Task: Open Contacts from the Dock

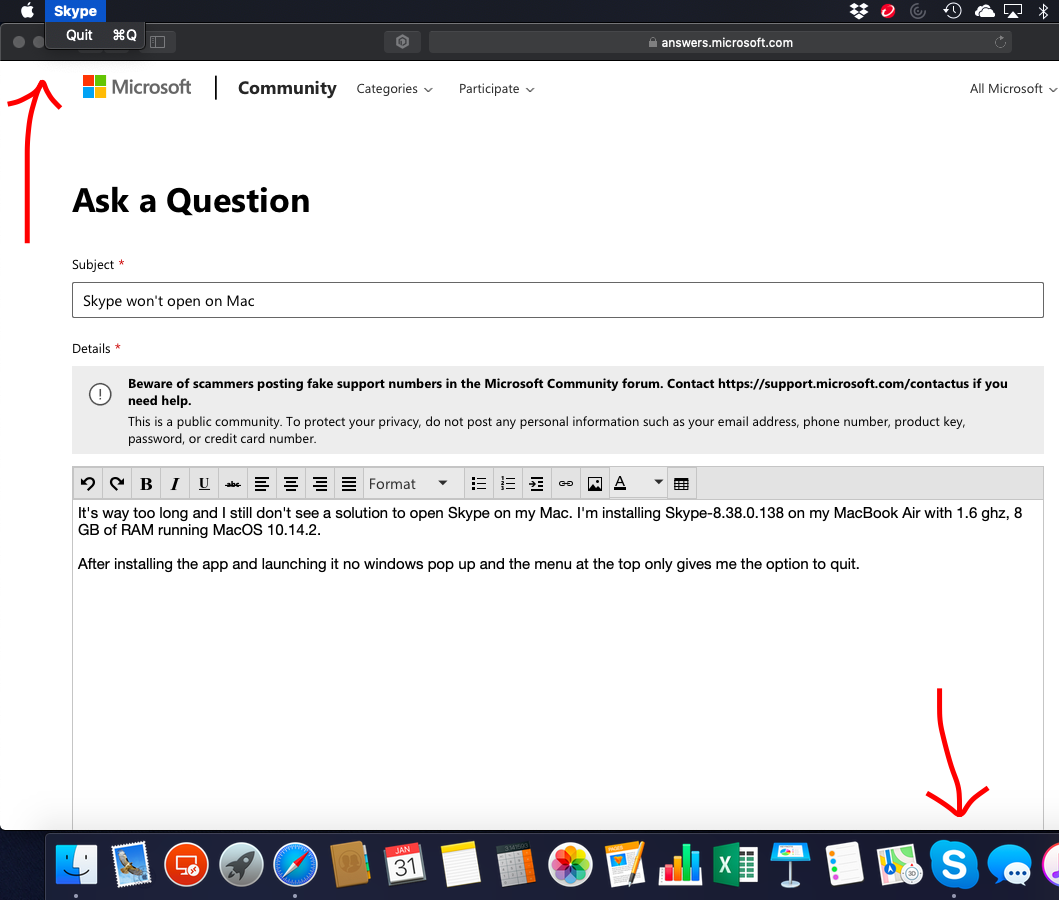Action: tap(350, 864)
